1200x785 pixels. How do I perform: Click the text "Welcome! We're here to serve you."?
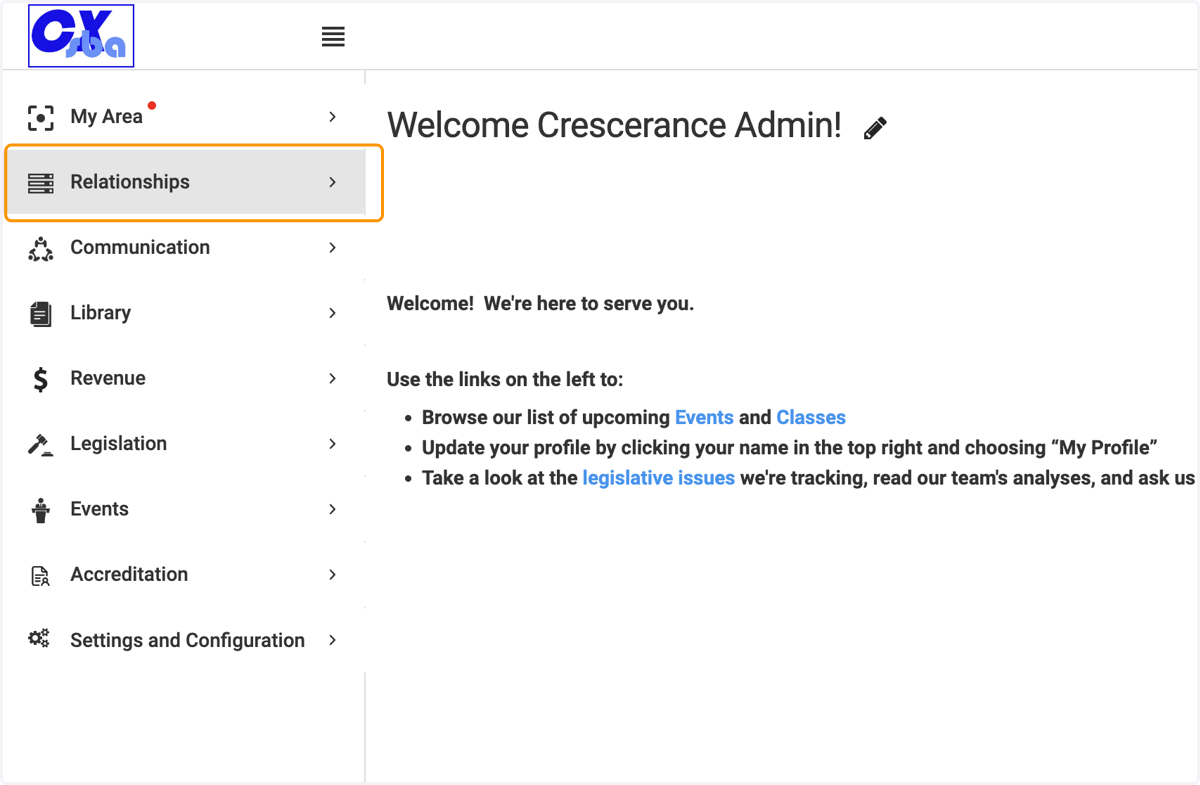[x=540, y=303]
